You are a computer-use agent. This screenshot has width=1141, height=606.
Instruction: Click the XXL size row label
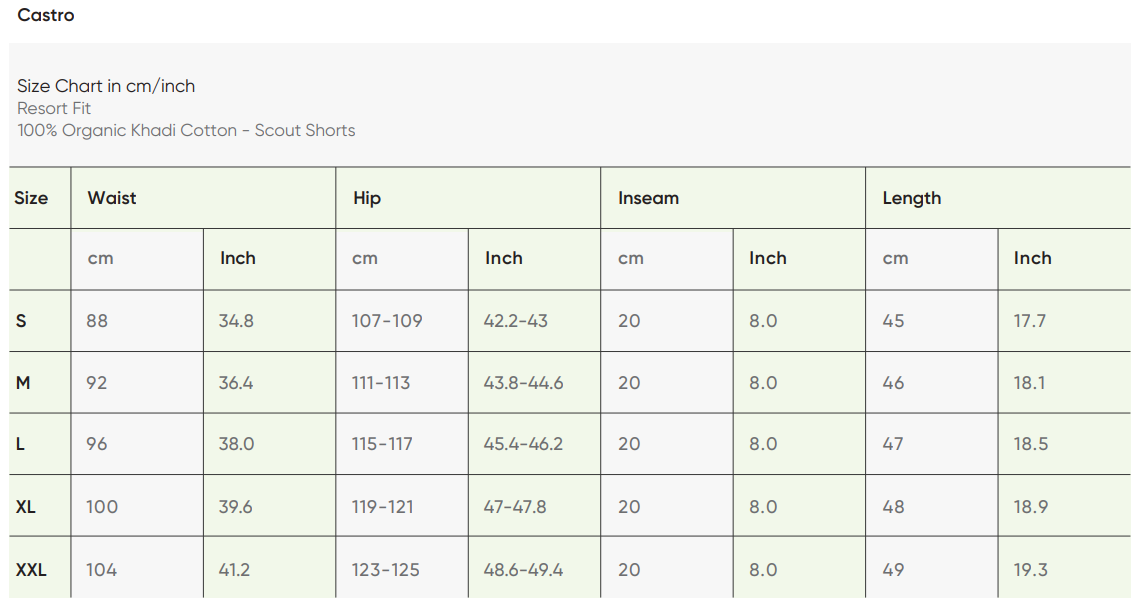(31, 570)
